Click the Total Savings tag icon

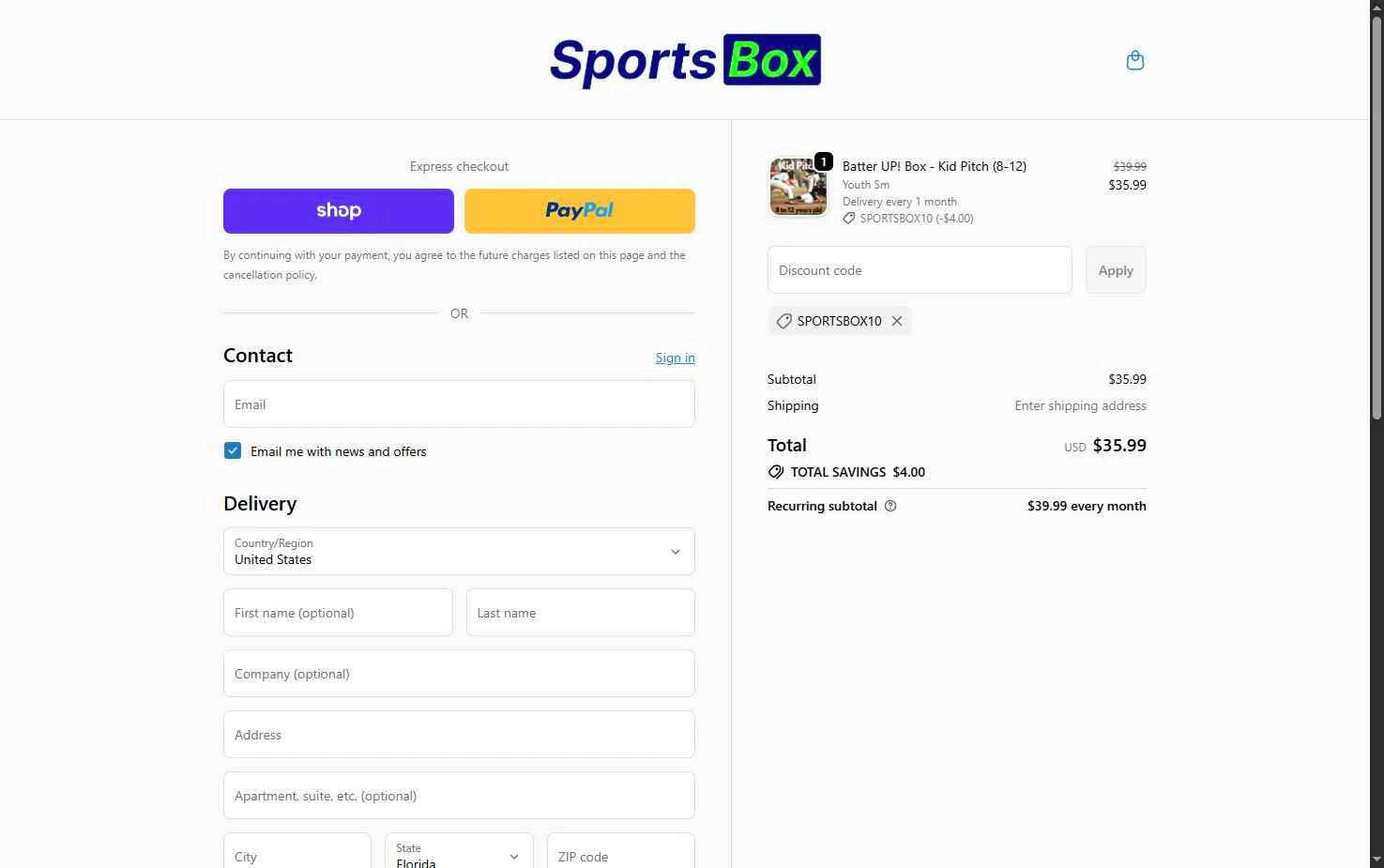point(776,472)
